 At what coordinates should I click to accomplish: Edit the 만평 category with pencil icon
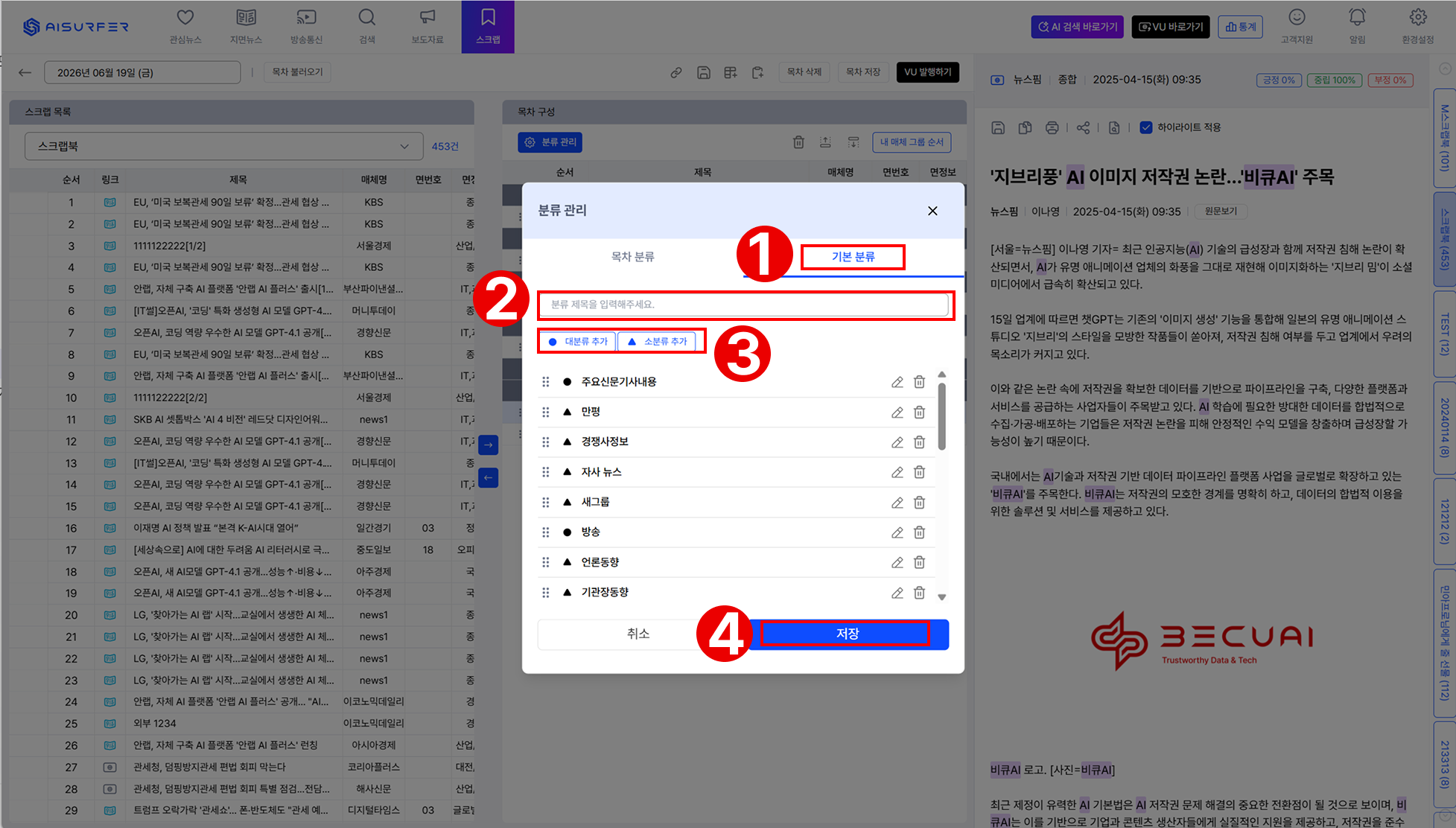point(897,413)
